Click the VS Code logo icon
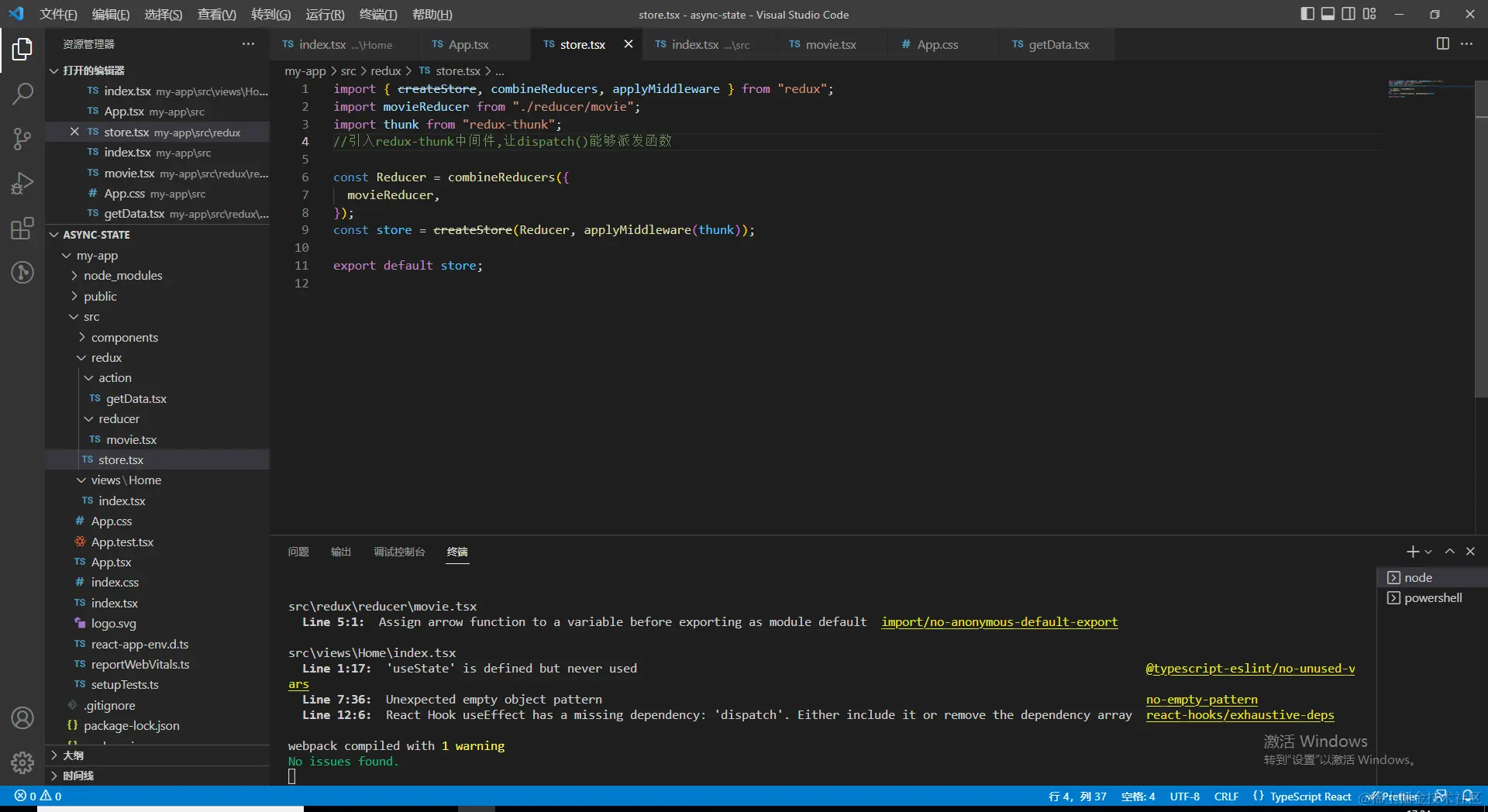The image size is (1488, 812). point(16,14)
